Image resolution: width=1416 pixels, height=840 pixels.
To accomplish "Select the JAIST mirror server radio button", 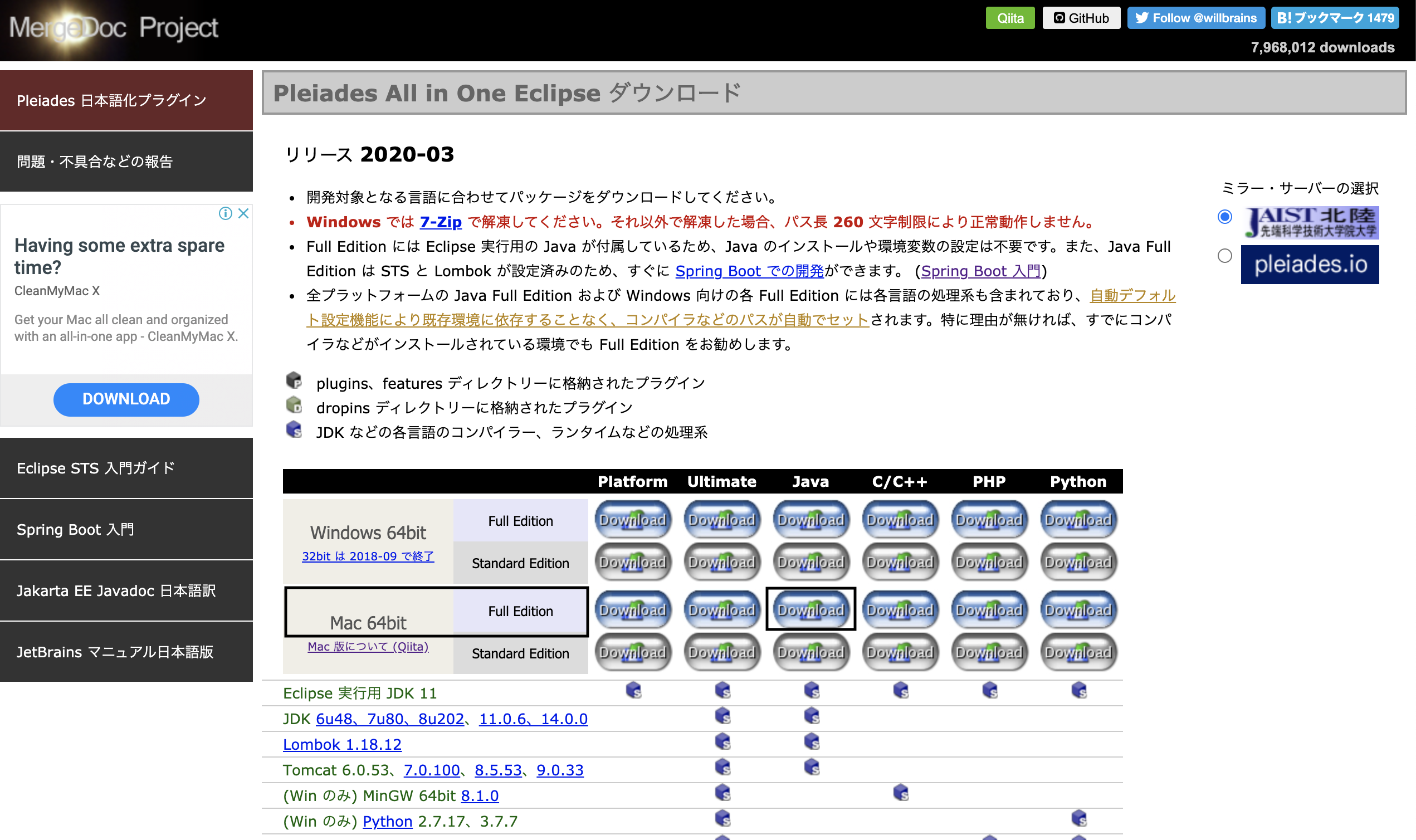I will pos(1225,217).
